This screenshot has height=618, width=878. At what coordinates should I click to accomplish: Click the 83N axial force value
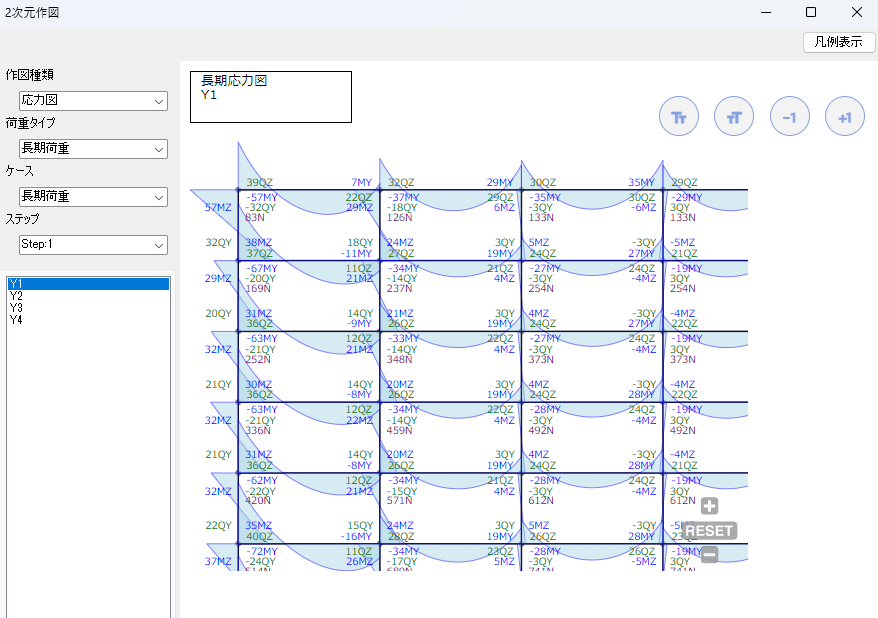[x=255, y=217]
